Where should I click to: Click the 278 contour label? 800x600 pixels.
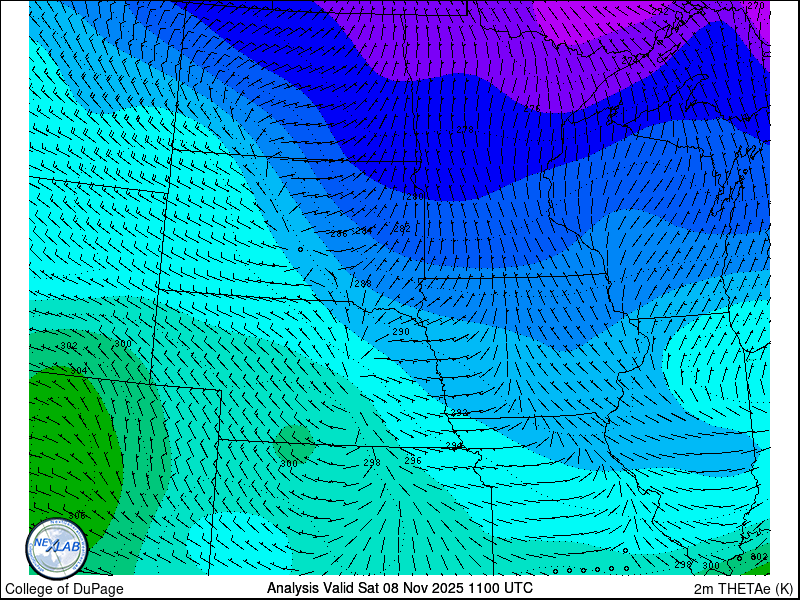[465, 130]
